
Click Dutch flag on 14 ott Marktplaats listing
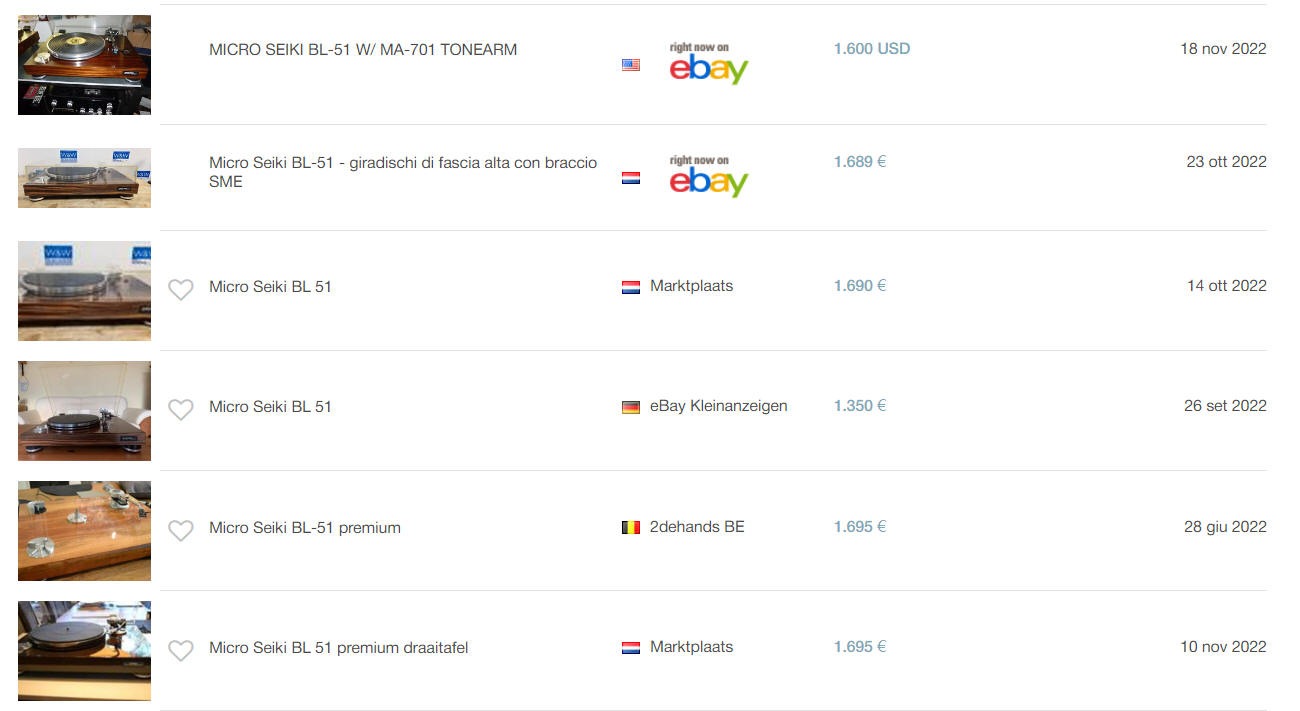pos(631,287)
